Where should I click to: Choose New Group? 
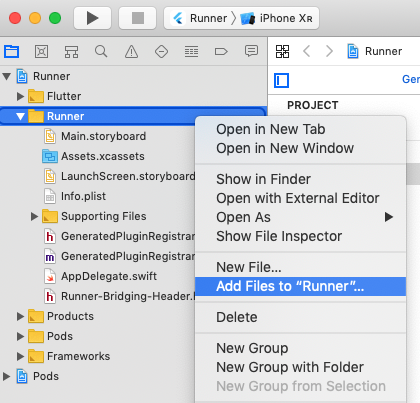pyautogui.click(x=300, y=348)
